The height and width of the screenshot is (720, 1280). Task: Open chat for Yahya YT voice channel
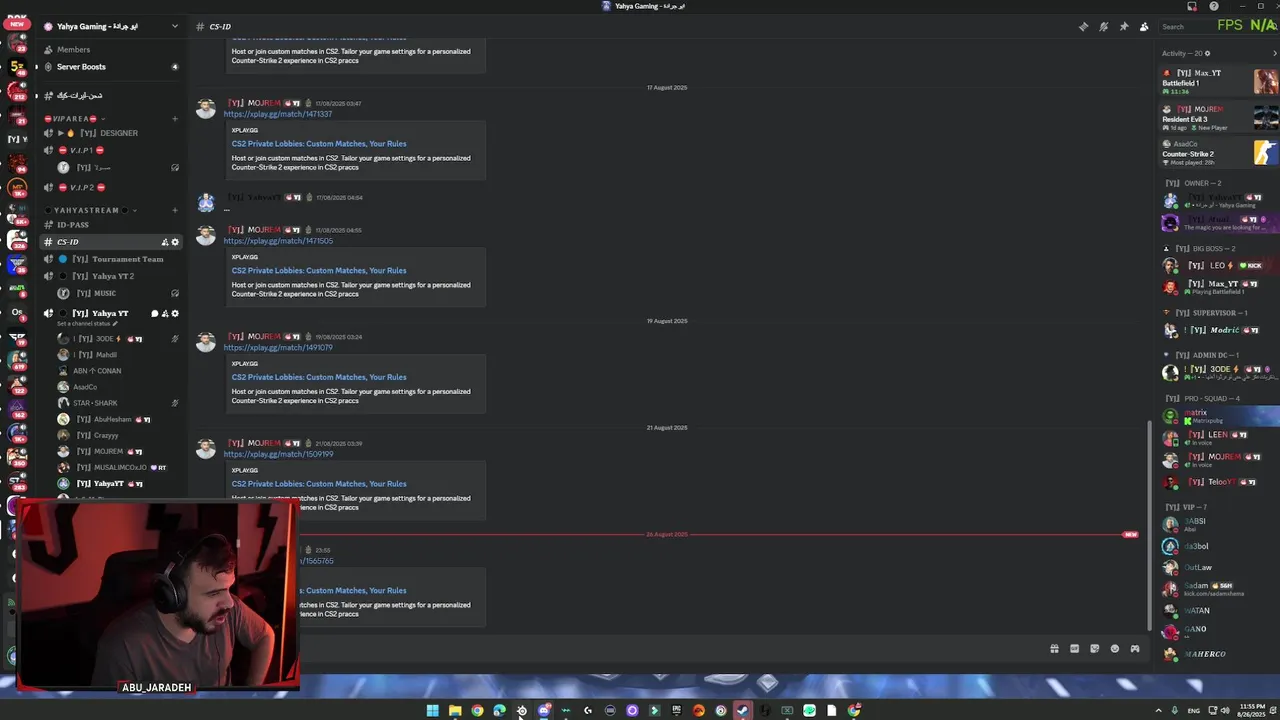pyautogui.click(x=155, y=314)
